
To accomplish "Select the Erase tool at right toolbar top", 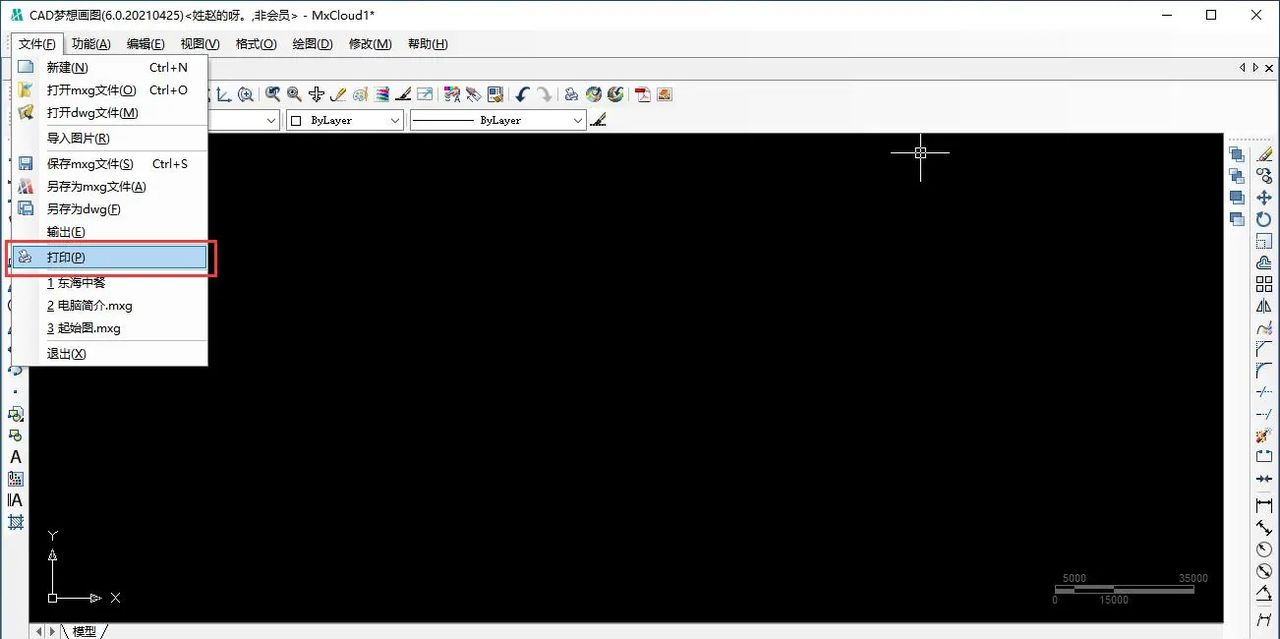I will (1264, 154).
